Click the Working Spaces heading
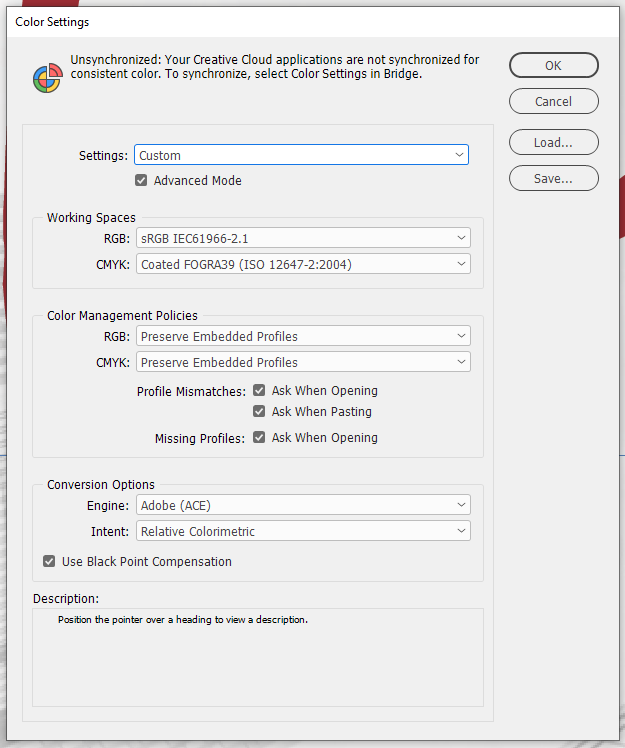The height and width of the screenshot is (748, 625). pos(91,218)
